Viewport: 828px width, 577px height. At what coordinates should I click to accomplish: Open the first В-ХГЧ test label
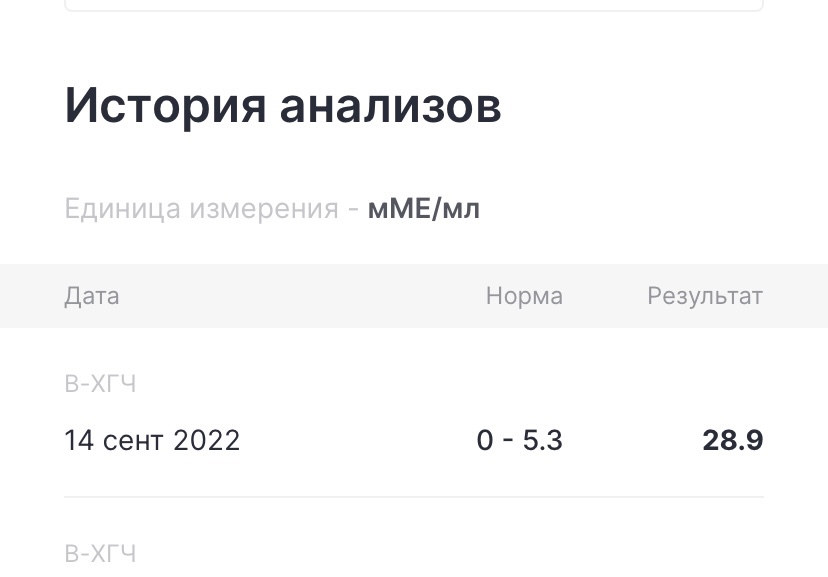100,384
